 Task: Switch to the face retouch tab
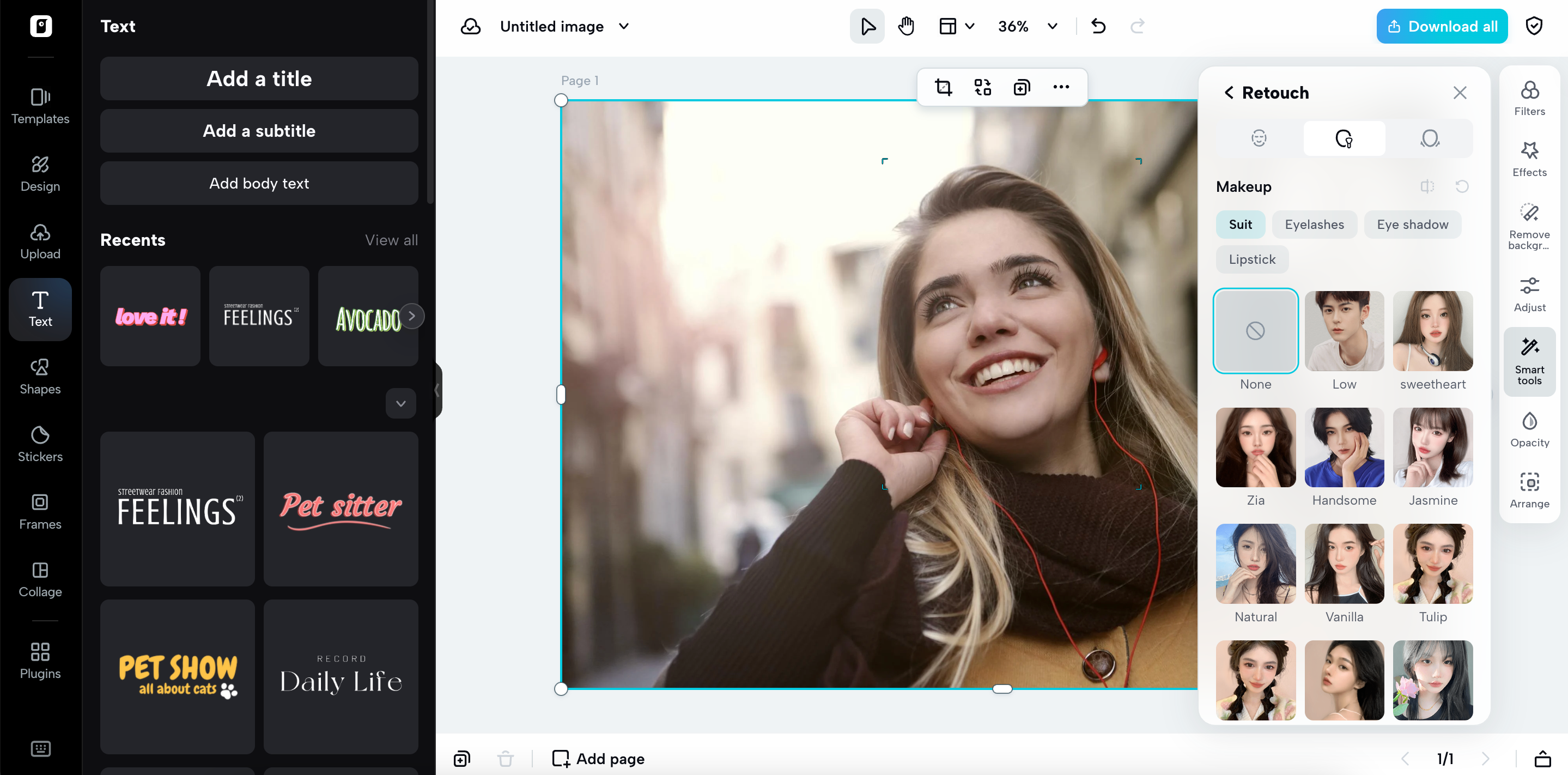pos(1258,139)
